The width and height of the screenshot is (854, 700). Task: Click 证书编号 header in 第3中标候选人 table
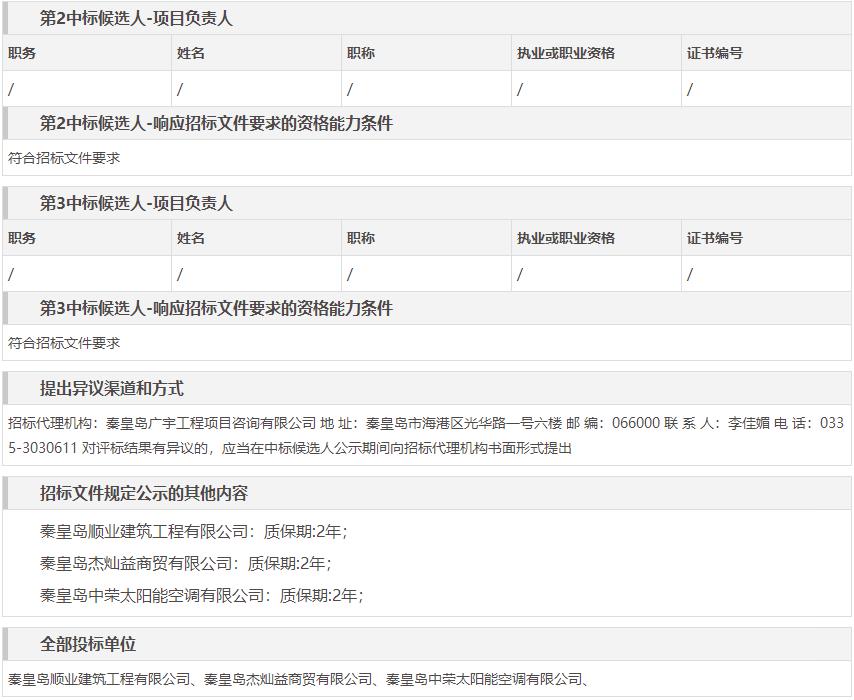pos(715,238)
